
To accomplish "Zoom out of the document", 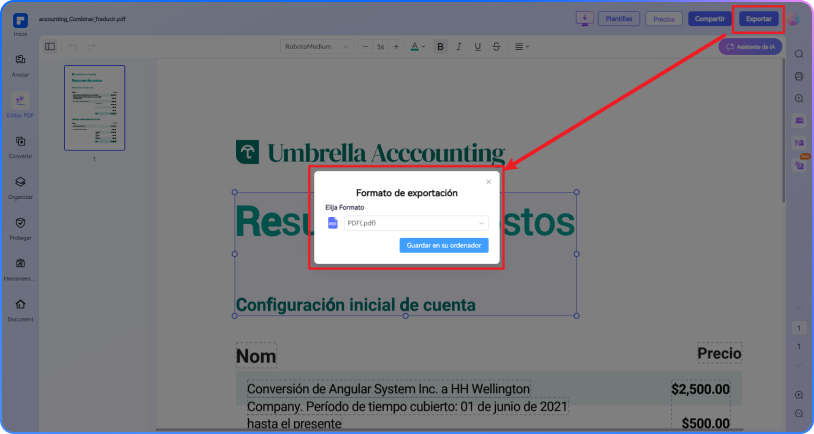I will pos(799,414).
